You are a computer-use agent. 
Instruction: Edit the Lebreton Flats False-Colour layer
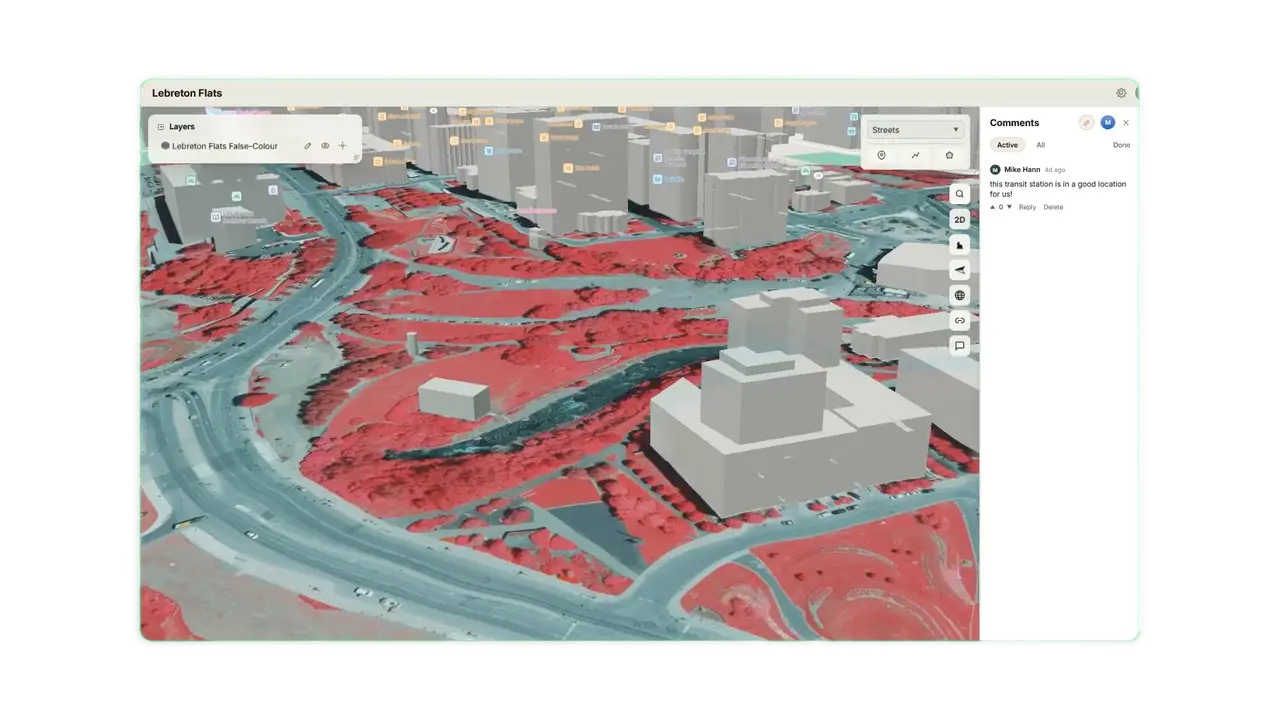(307, 146)
